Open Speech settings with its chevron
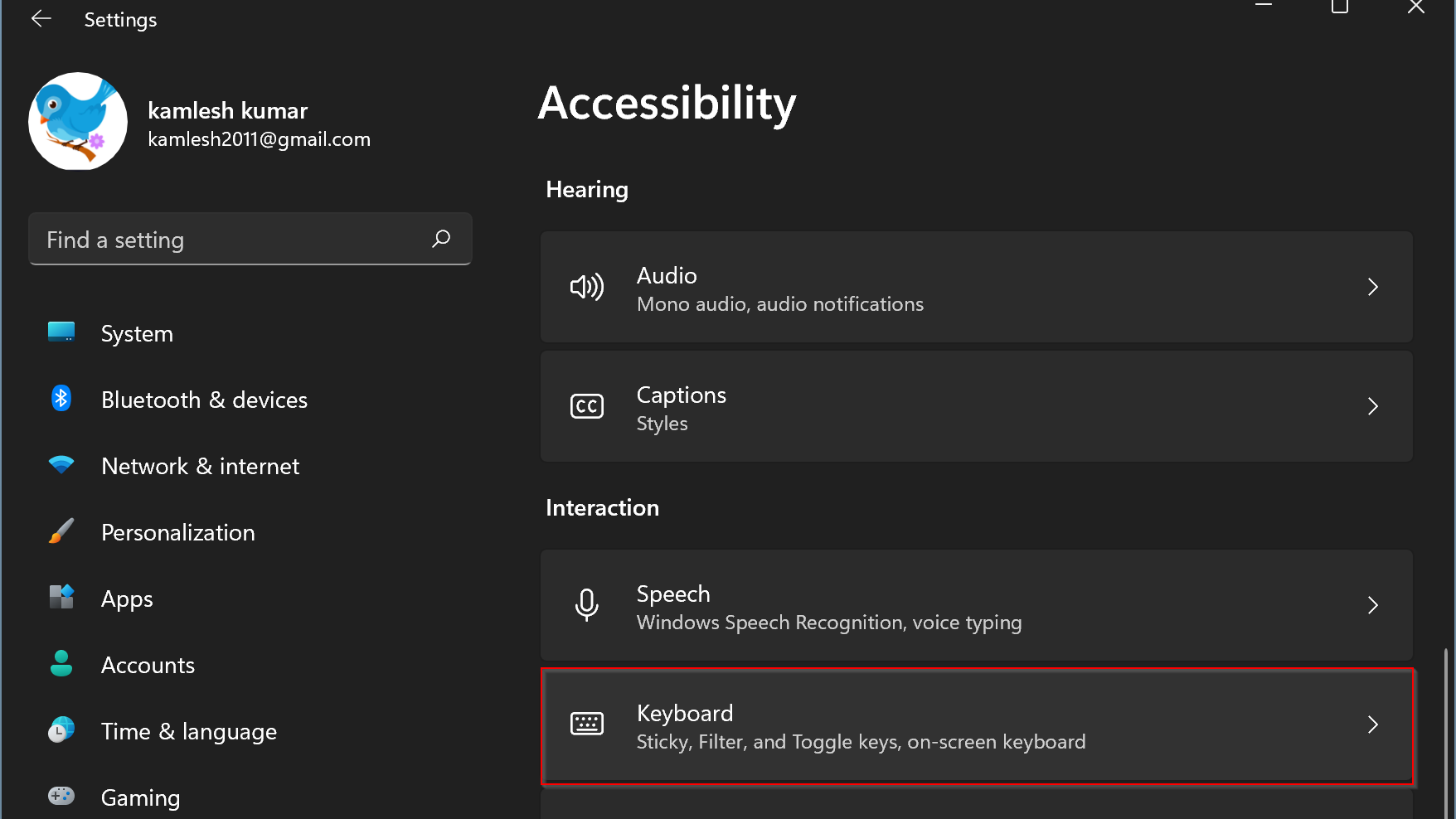 click(1372, 605)
